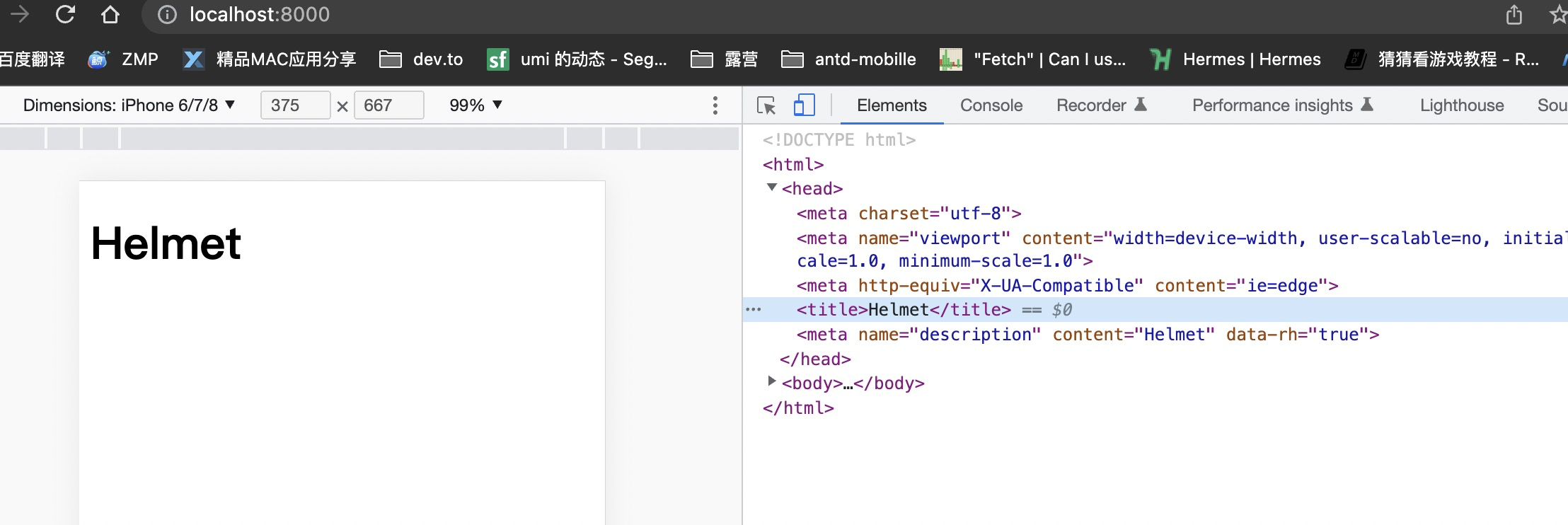Screen dimensions: 1568x525
Task: Open the dev.to bookmark folder
Action: click(x=421, y=59)
